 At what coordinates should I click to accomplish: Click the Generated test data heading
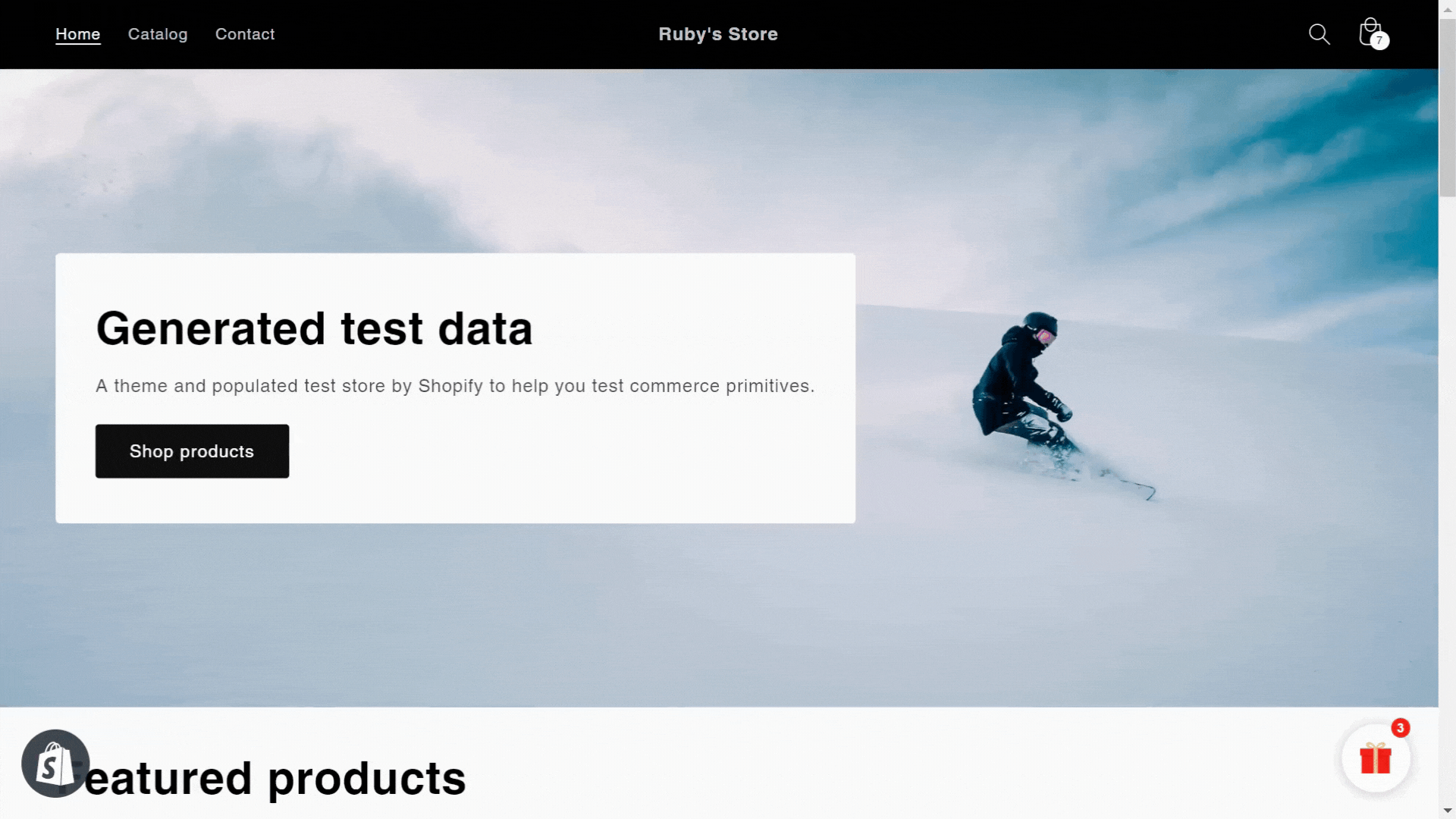(314, 328)
